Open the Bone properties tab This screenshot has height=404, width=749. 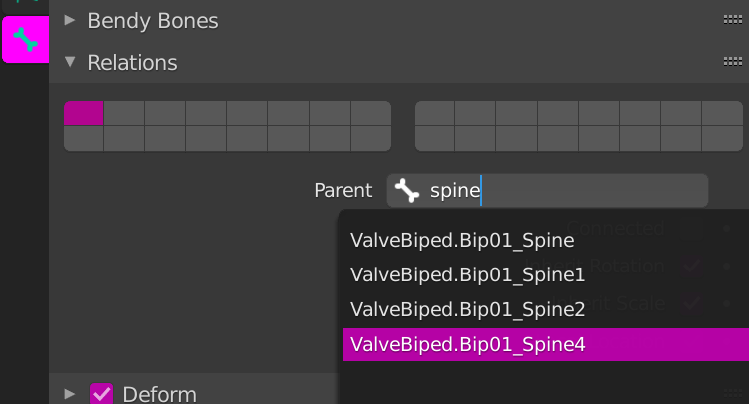25,40
